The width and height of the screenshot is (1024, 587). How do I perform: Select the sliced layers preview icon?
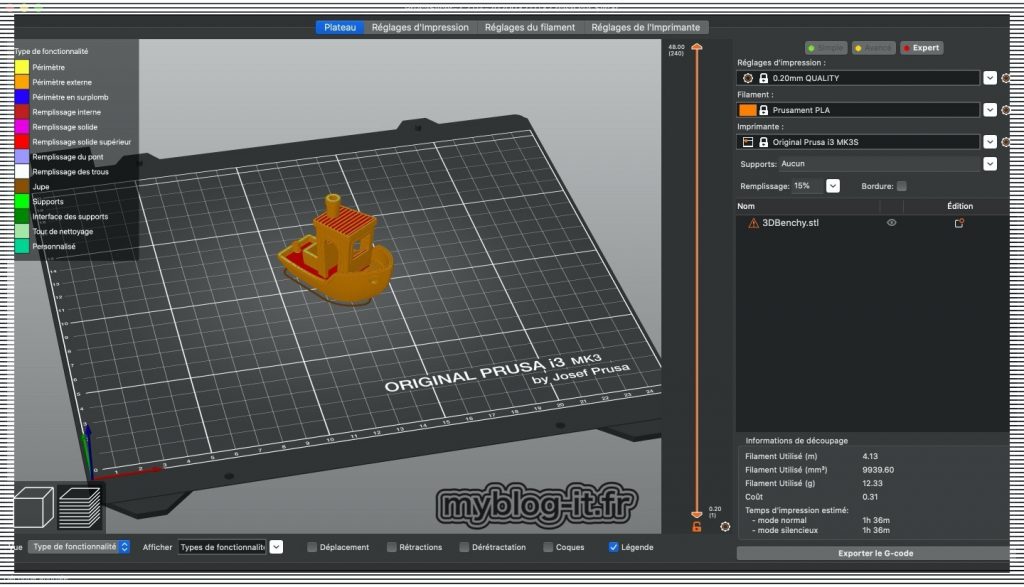pos(81,507)
